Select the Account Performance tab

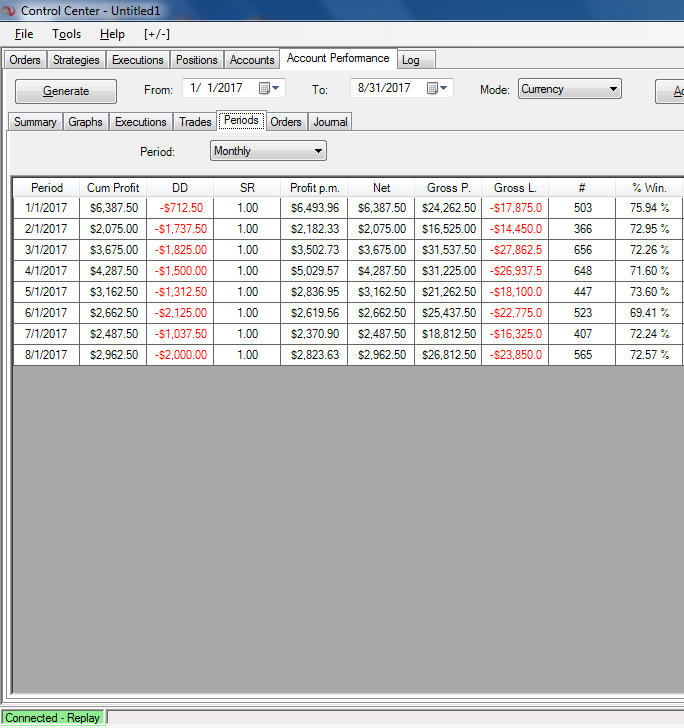pyautogui.click(x=338, y=58)
